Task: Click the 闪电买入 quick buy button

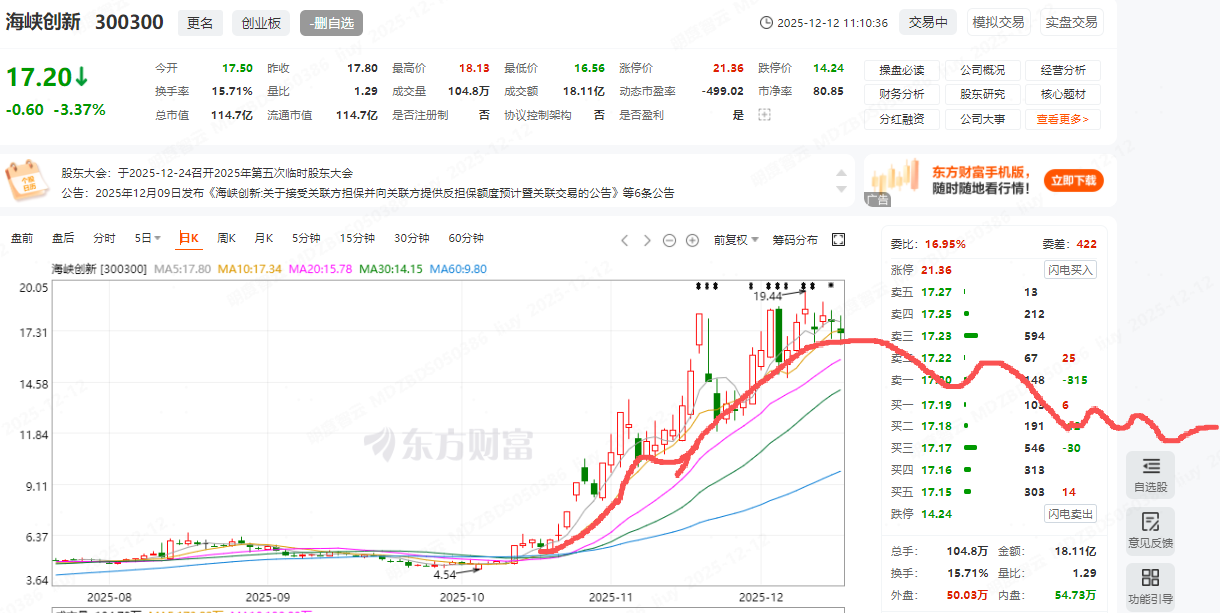Action: 1071,270
